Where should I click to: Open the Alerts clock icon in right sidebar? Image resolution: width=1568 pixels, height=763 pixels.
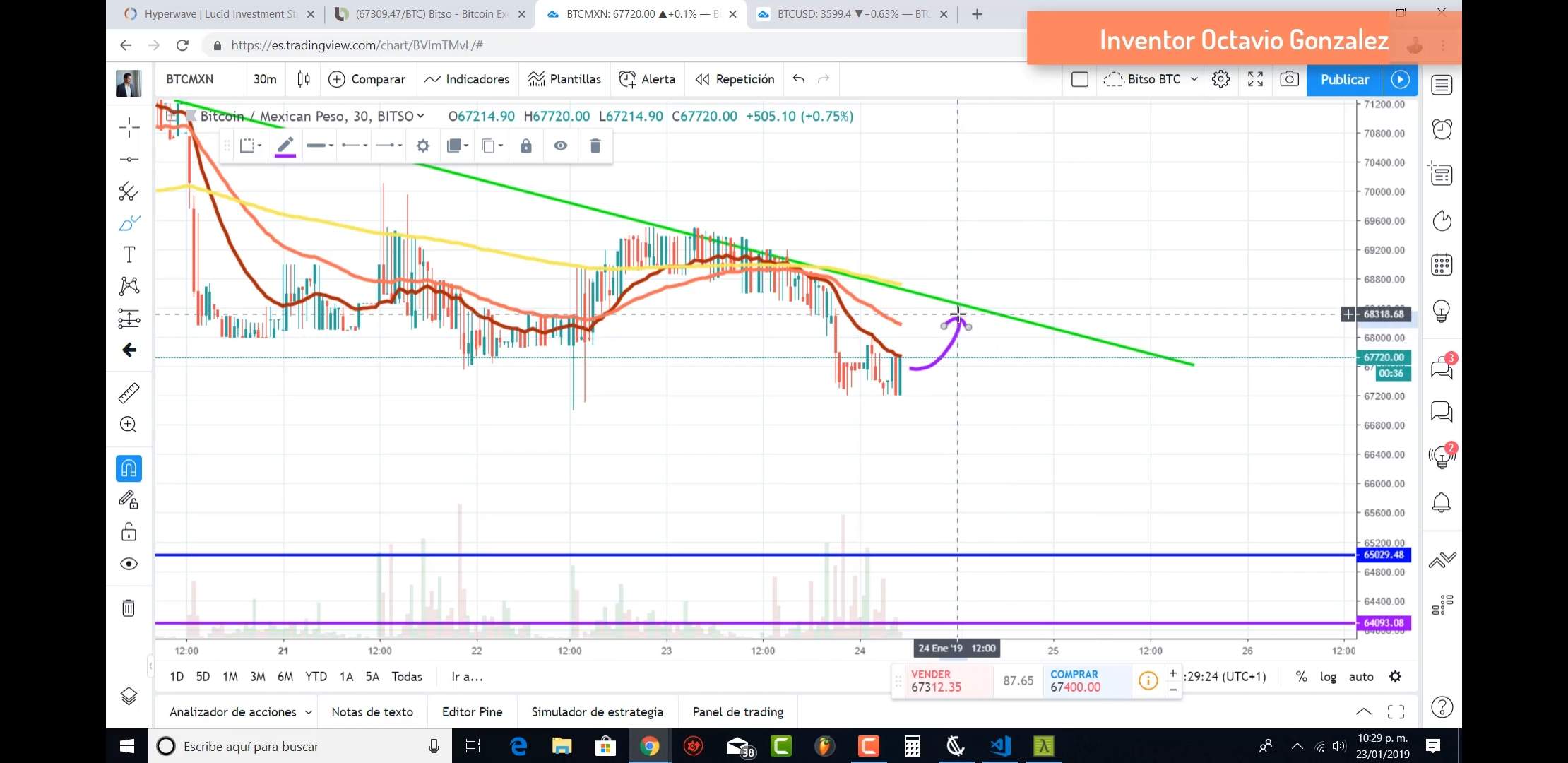coord(1442,129)
